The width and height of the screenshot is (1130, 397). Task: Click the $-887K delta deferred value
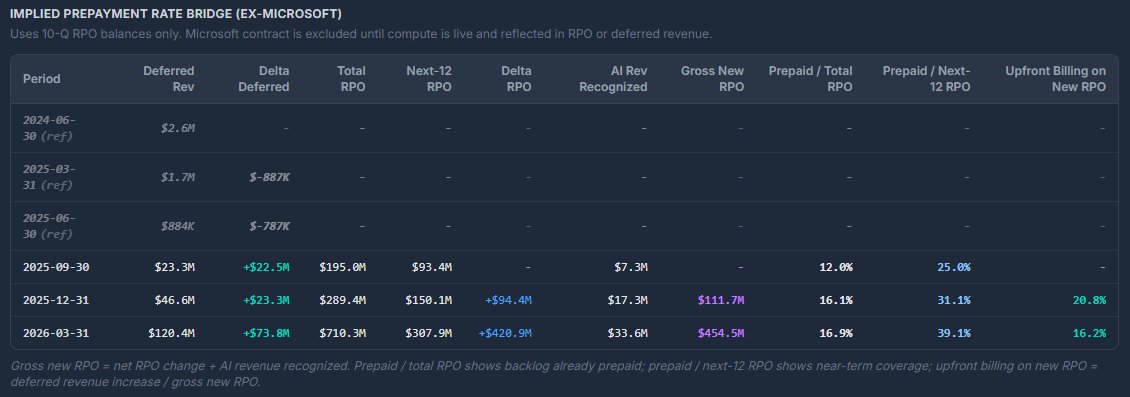[270, 177]
